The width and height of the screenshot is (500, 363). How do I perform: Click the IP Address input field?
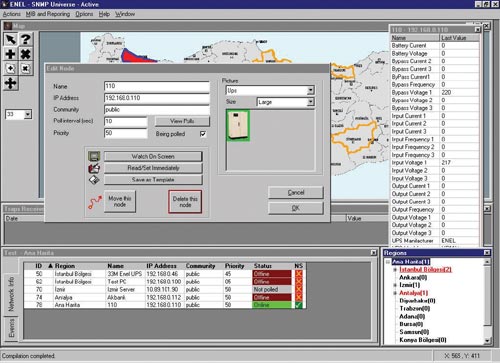(x=157, y=98)
